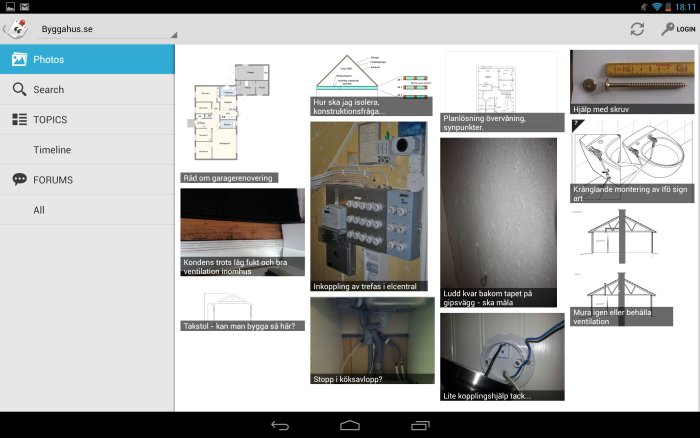Viewport: 700px width, 438px height.
Task: Tap the 18:11 clock
Action: coord(685,7)
